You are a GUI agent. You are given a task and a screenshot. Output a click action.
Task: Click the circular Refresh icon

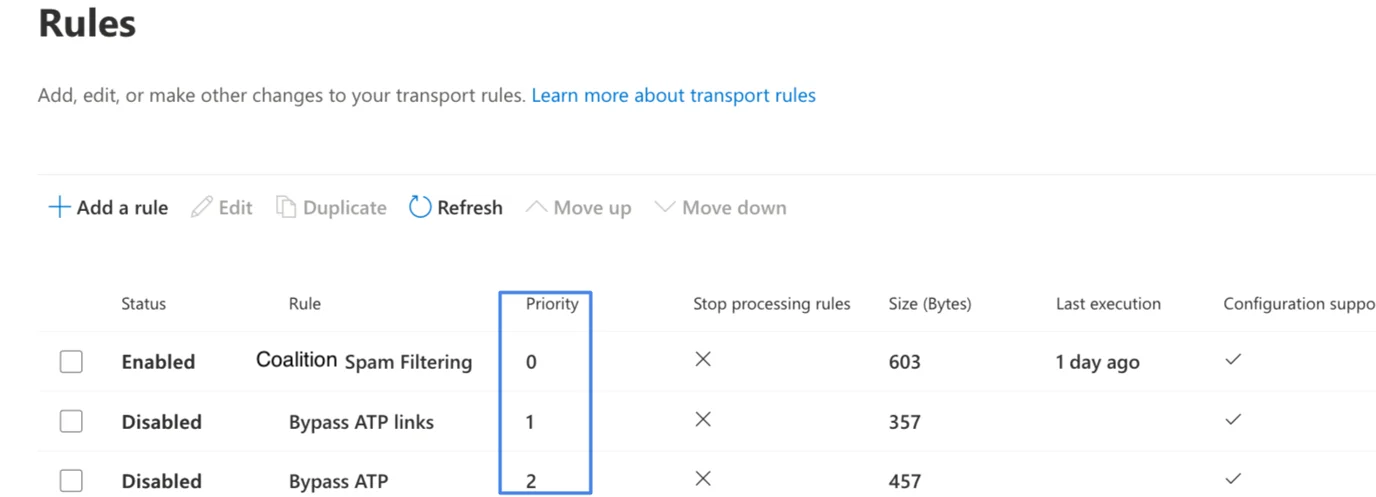420,207
